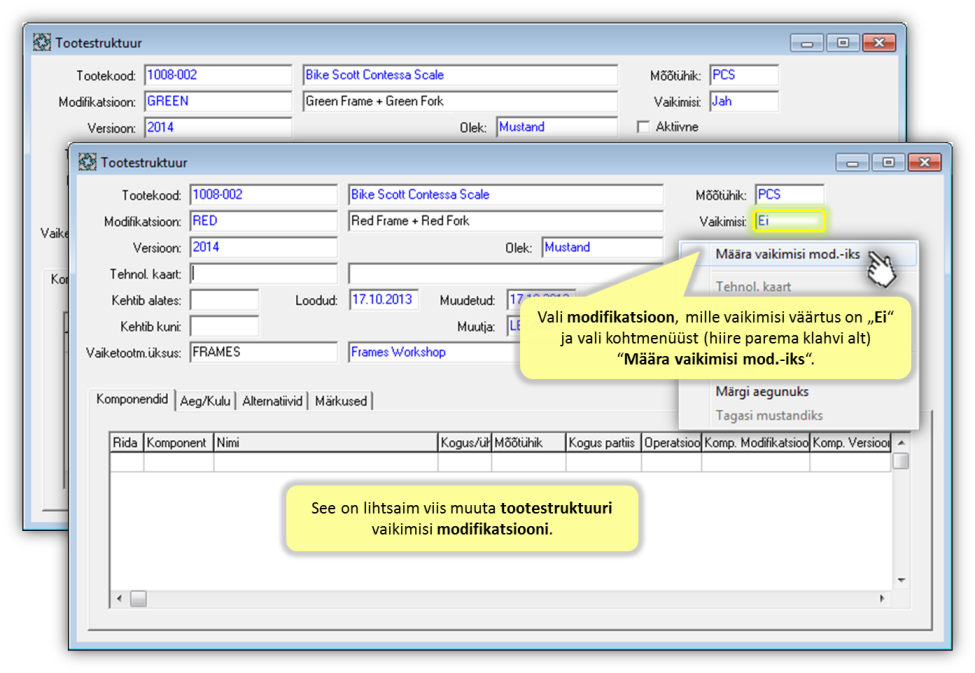Click the Tootestruktuur icon in front window title bar
This screenshot has width=975, height=673.
click(87, 162)
